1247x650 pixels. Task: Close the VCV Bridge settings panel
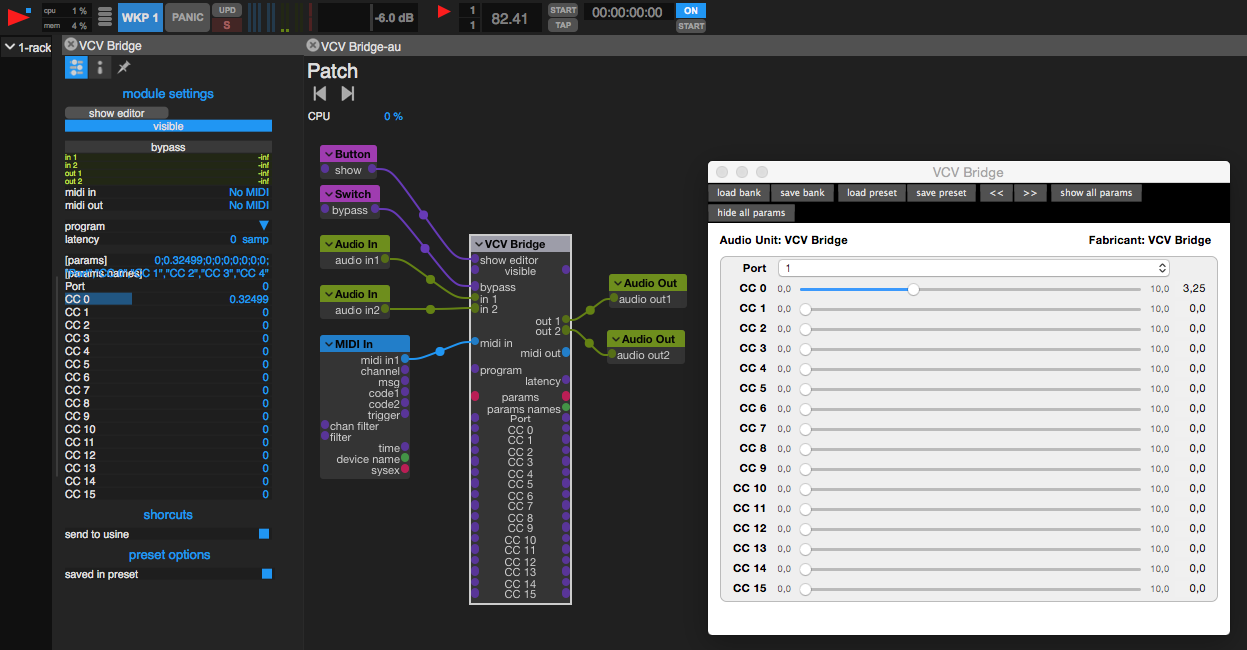[x=70, y=45]
